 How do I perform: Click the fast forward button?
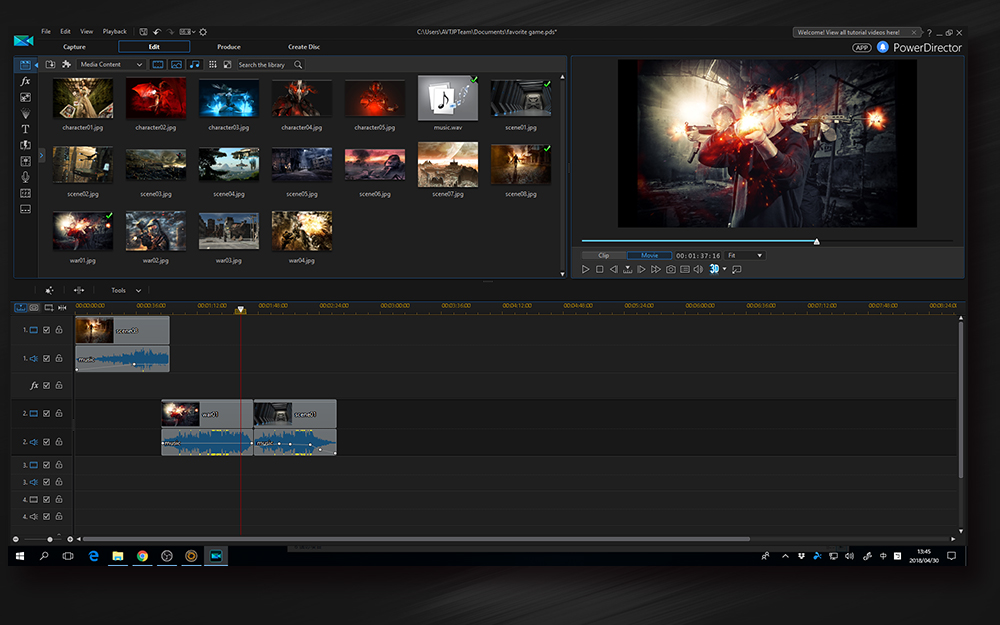pos(656,270)
